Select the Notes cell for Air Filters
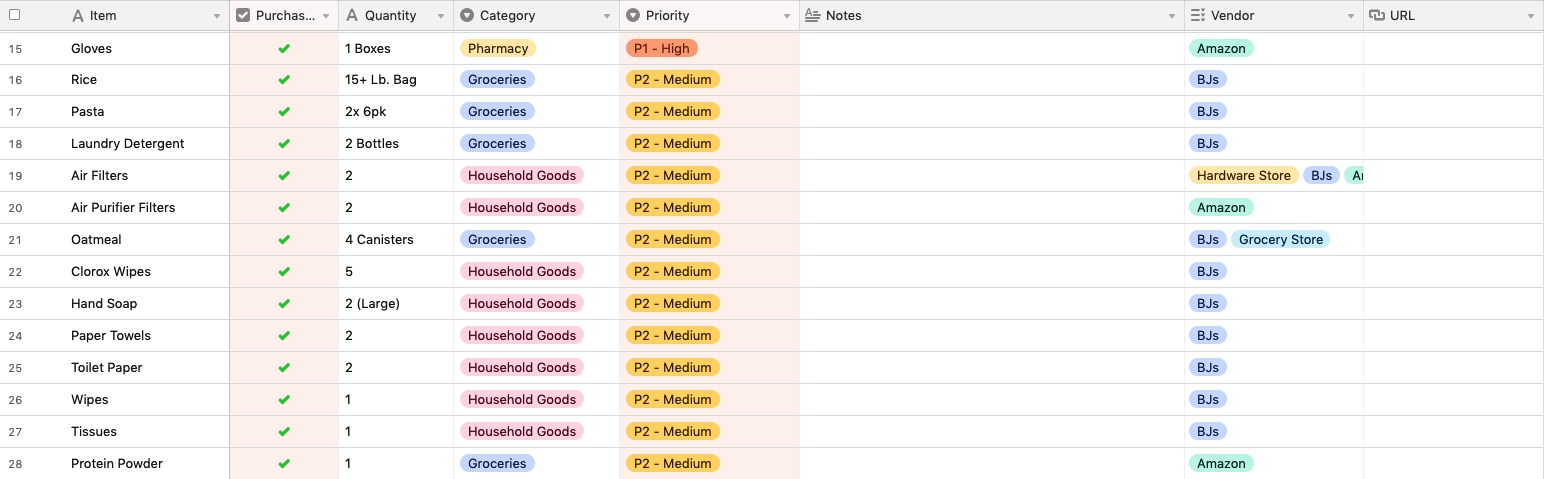1544x479 pixels. (x=992, y=176)
